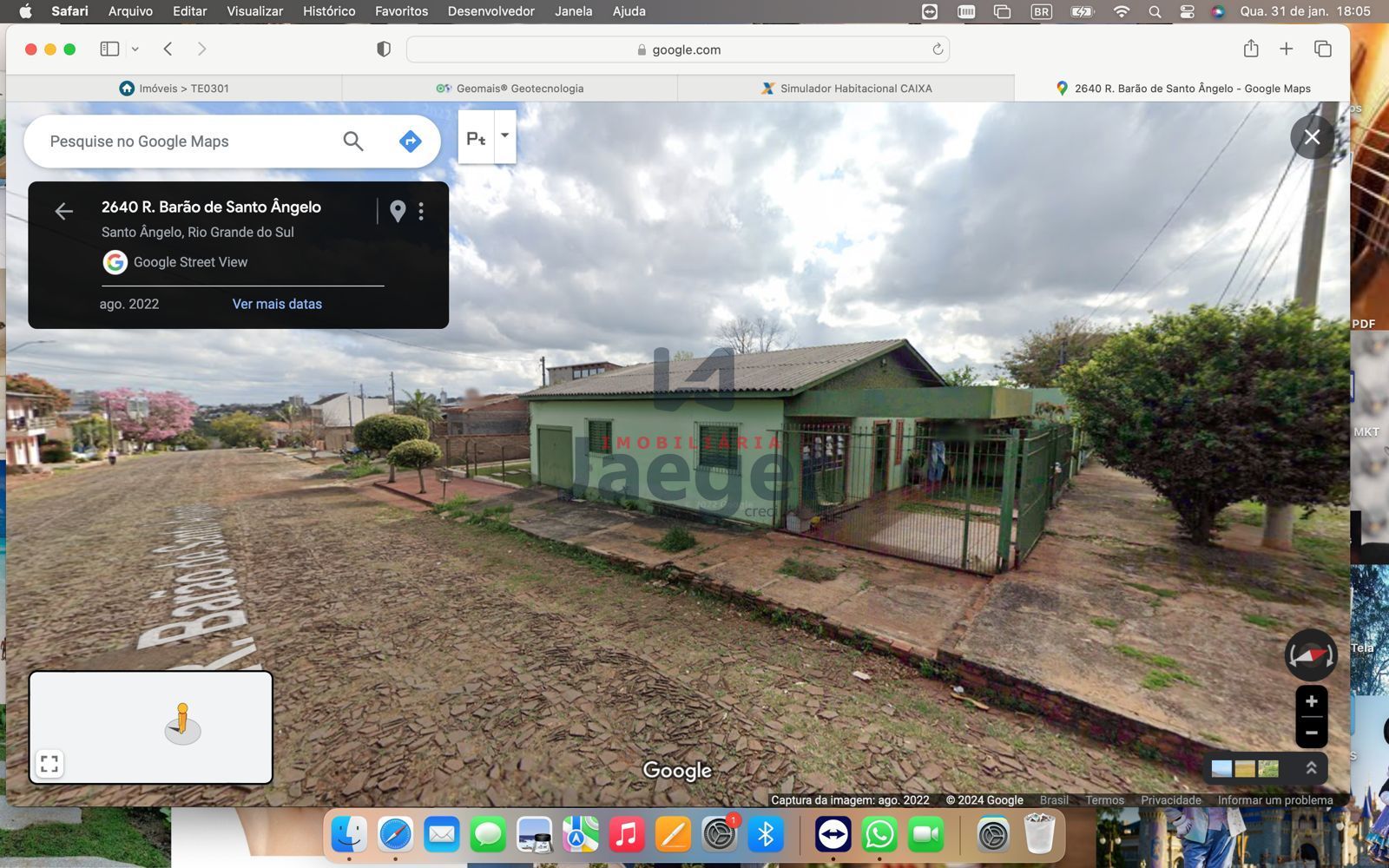Click Safari's privacy shield icon

click(384, 49)
